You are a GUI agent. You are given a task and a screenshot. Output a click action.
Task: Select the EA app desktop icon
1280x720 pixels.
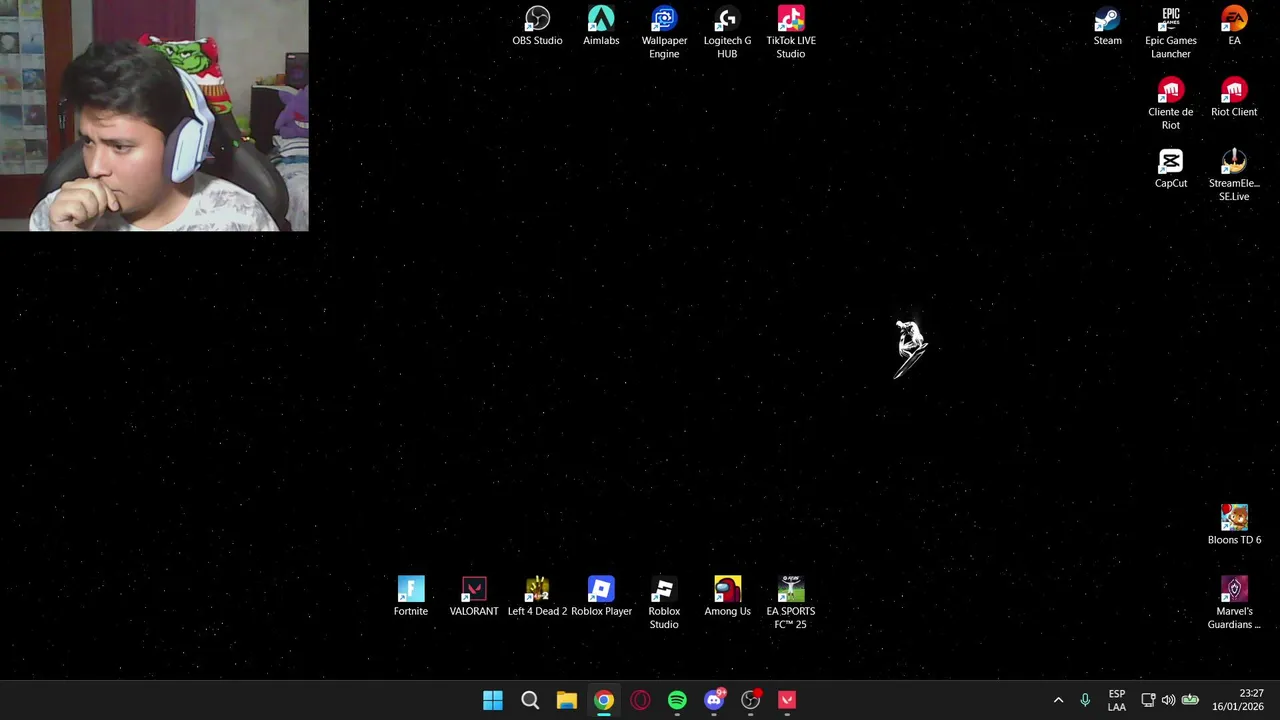point(1234,27)
